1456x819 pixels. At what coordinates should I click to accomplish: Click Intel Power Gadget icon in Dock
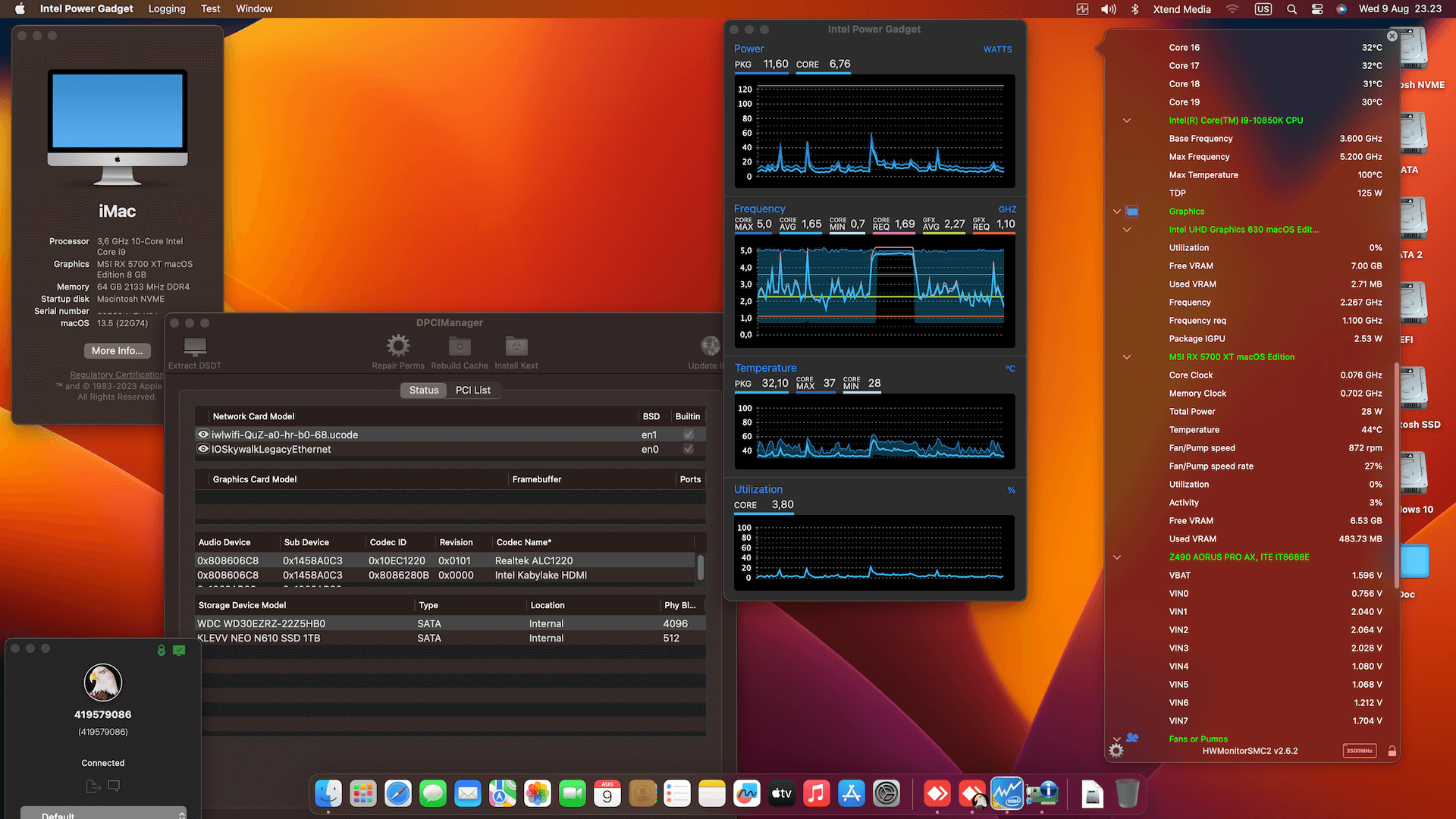click(1007, 794)
